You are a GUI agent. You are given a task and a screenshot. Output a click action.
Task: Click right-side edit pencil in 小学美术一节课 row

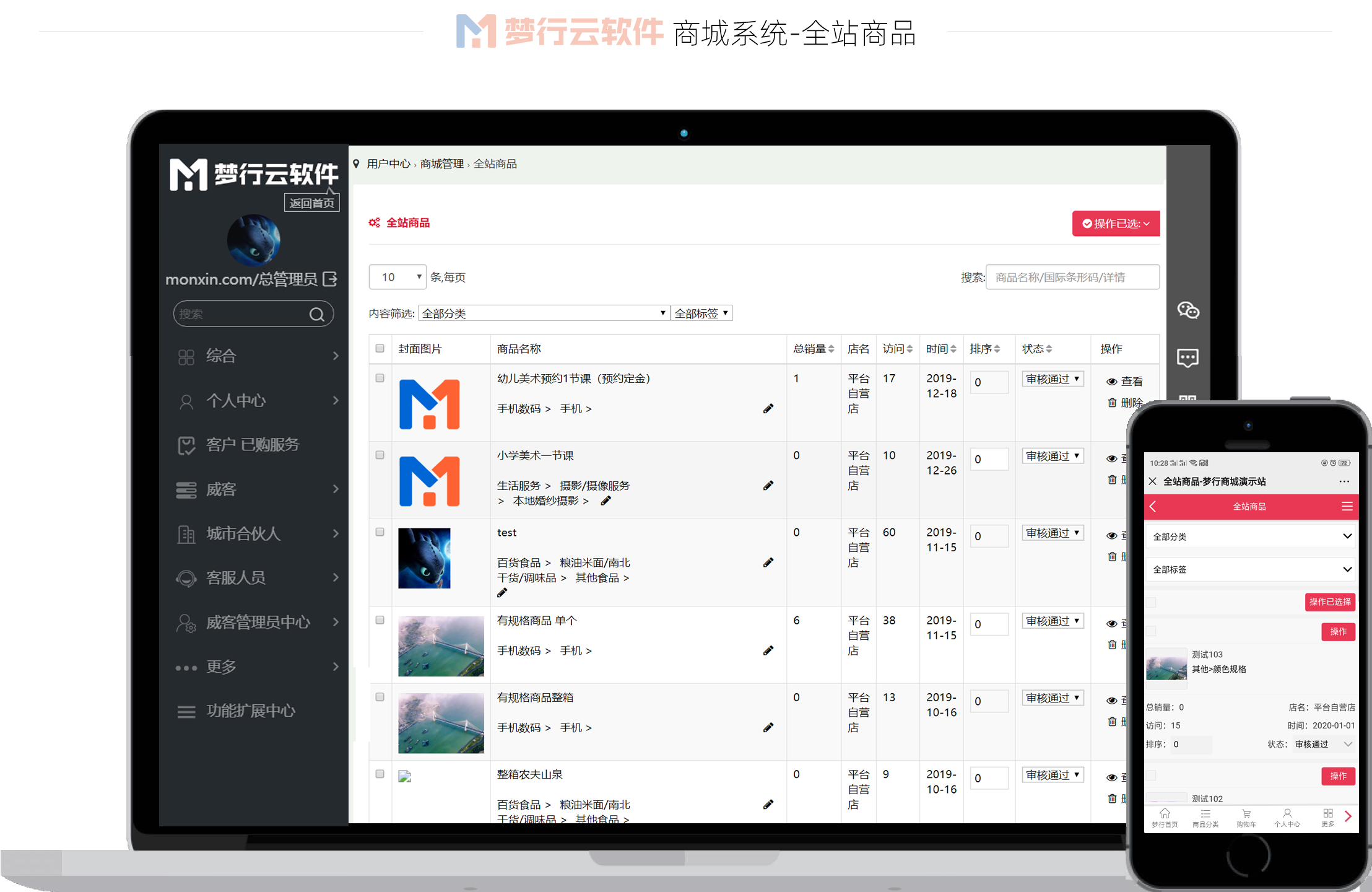[768, 486]
